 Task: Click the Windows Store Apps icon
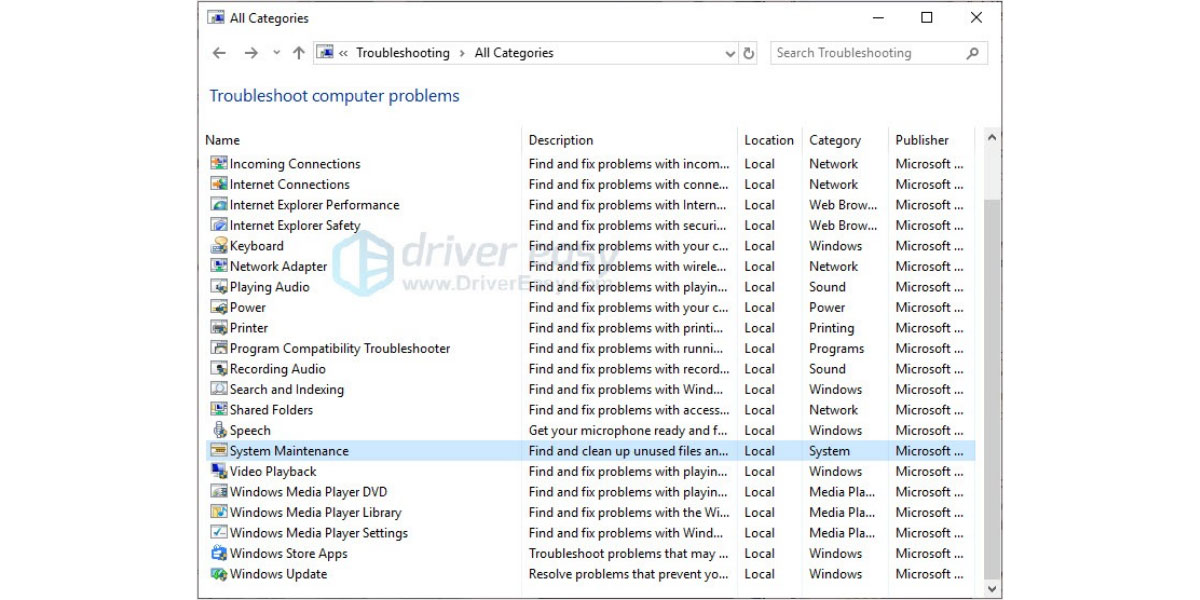click(x=219, y=553)
